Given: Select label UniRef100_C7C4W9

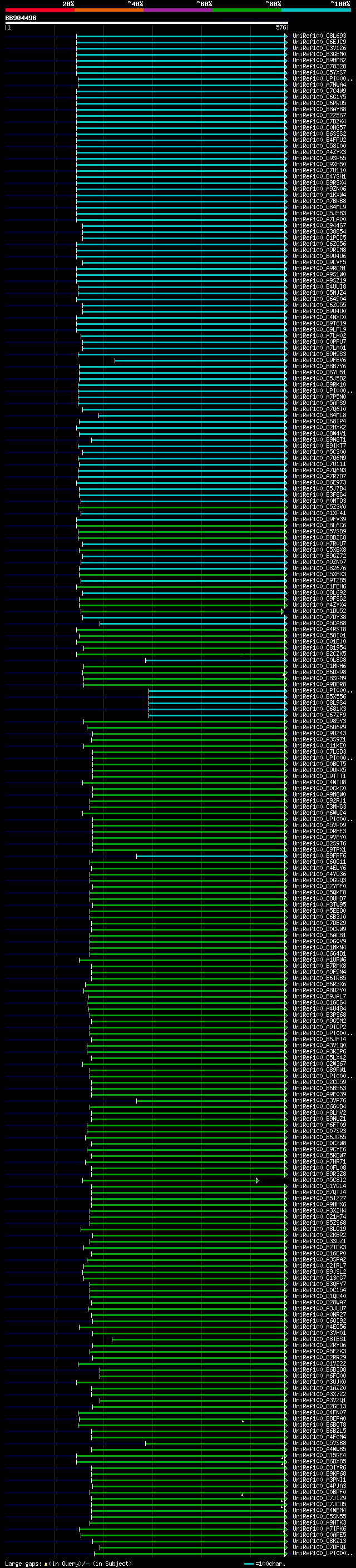Looking at the screenshot, I should [x=319, y=91].
